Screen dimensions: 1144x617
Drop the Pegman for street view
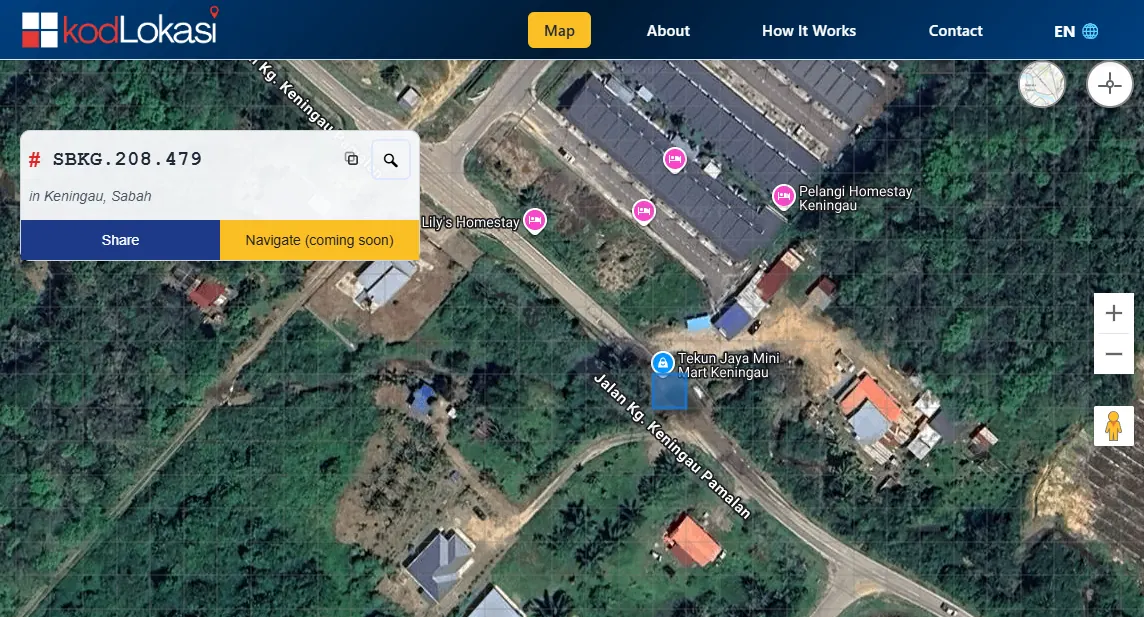(1113, 426)
